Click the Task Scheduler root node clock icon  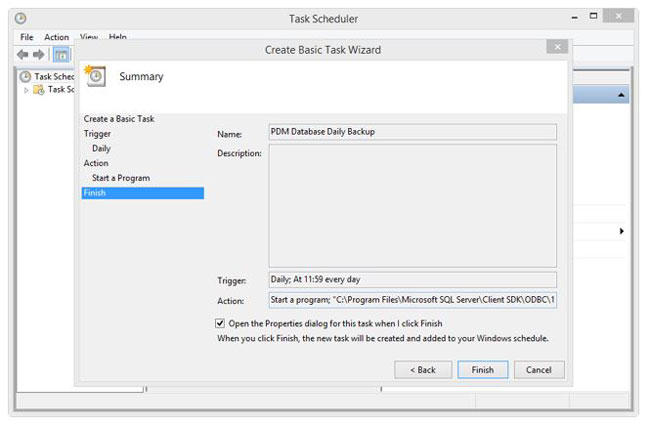25,76
